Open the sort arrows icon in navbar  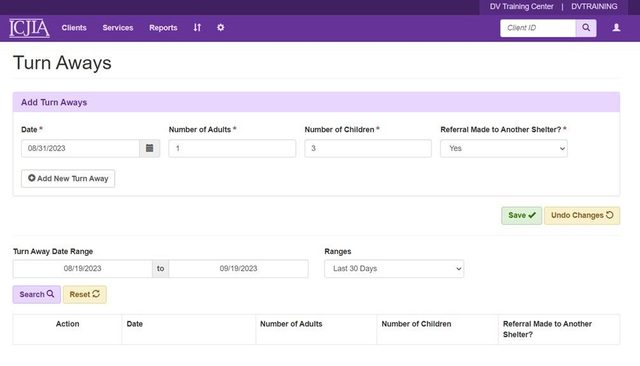[x=197, y=28]
